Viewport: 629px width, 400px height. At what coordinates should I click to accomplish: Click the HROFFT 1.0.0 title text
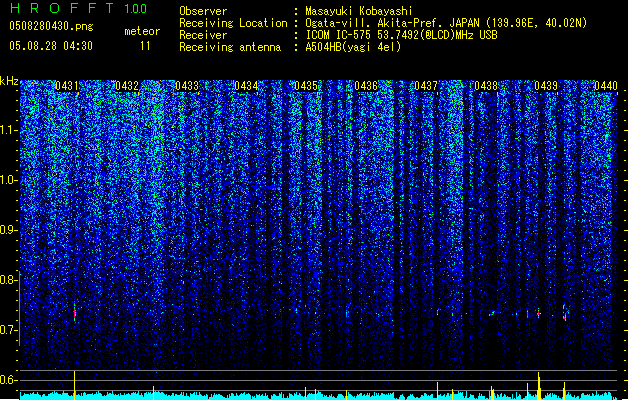tap(78, 8)
